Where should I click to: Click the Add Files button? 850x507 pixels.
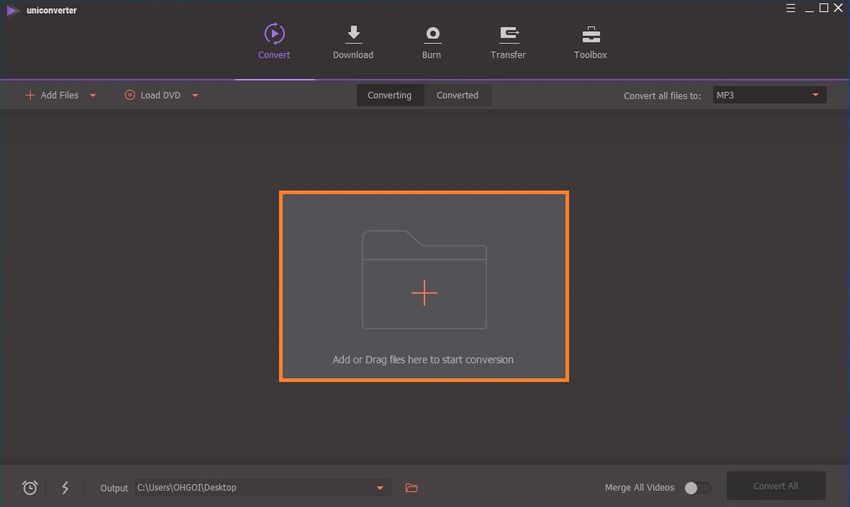[52, 95]
